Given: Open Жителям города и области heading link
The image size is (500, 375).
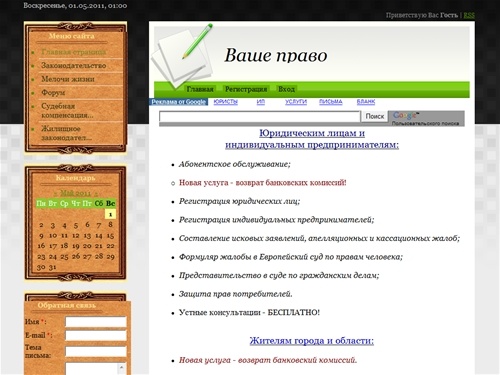Looking at the screenshot, I should 312,341.
